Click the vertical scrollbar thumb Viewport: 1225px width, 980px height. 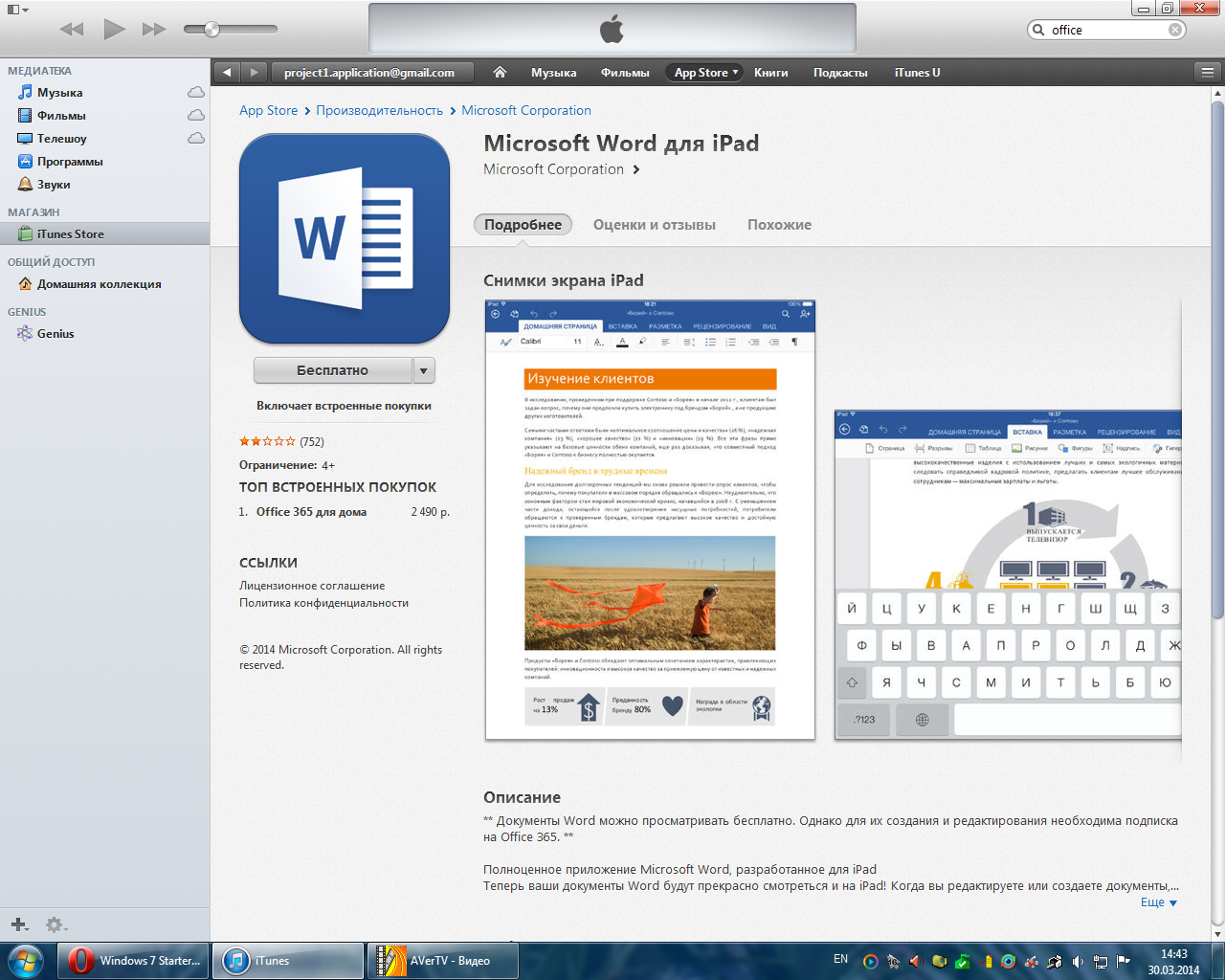(x=1217, y=359)
